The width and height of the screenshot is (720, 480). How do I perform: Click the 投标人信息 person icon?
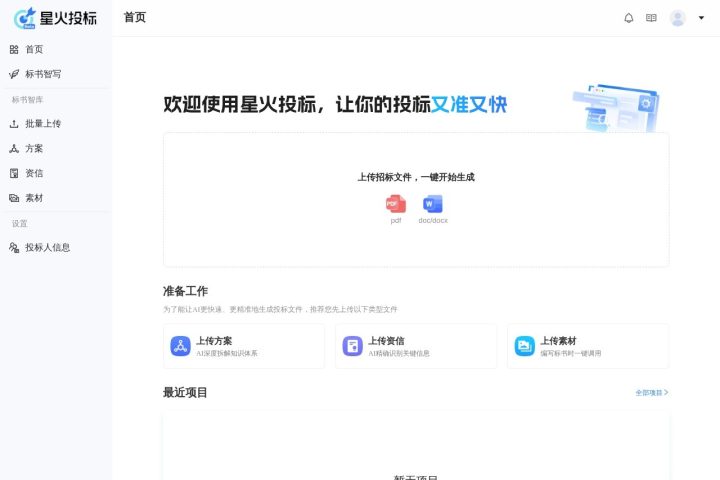coord(14,248)
